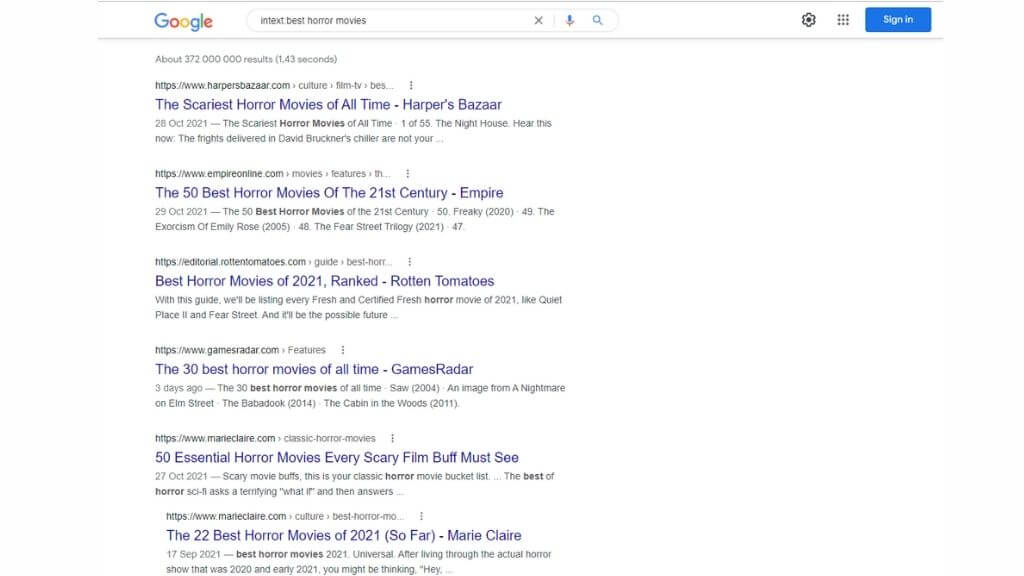The image size is (1024, 576).
Task: Click the editorial.rottentomatoes.com URL breadcrumb
Action: click(x=274, y=262)
